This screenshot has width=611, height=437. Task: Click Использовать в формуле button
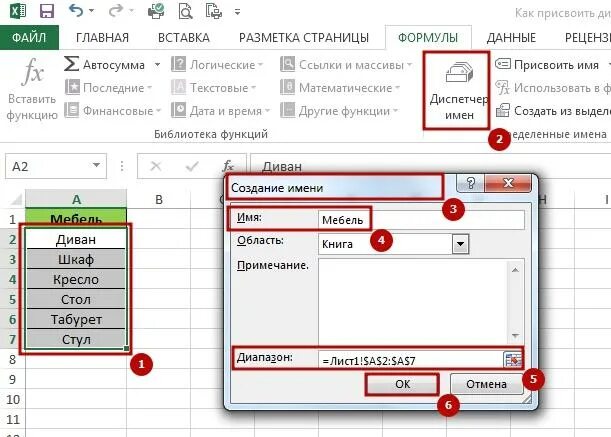553,88
